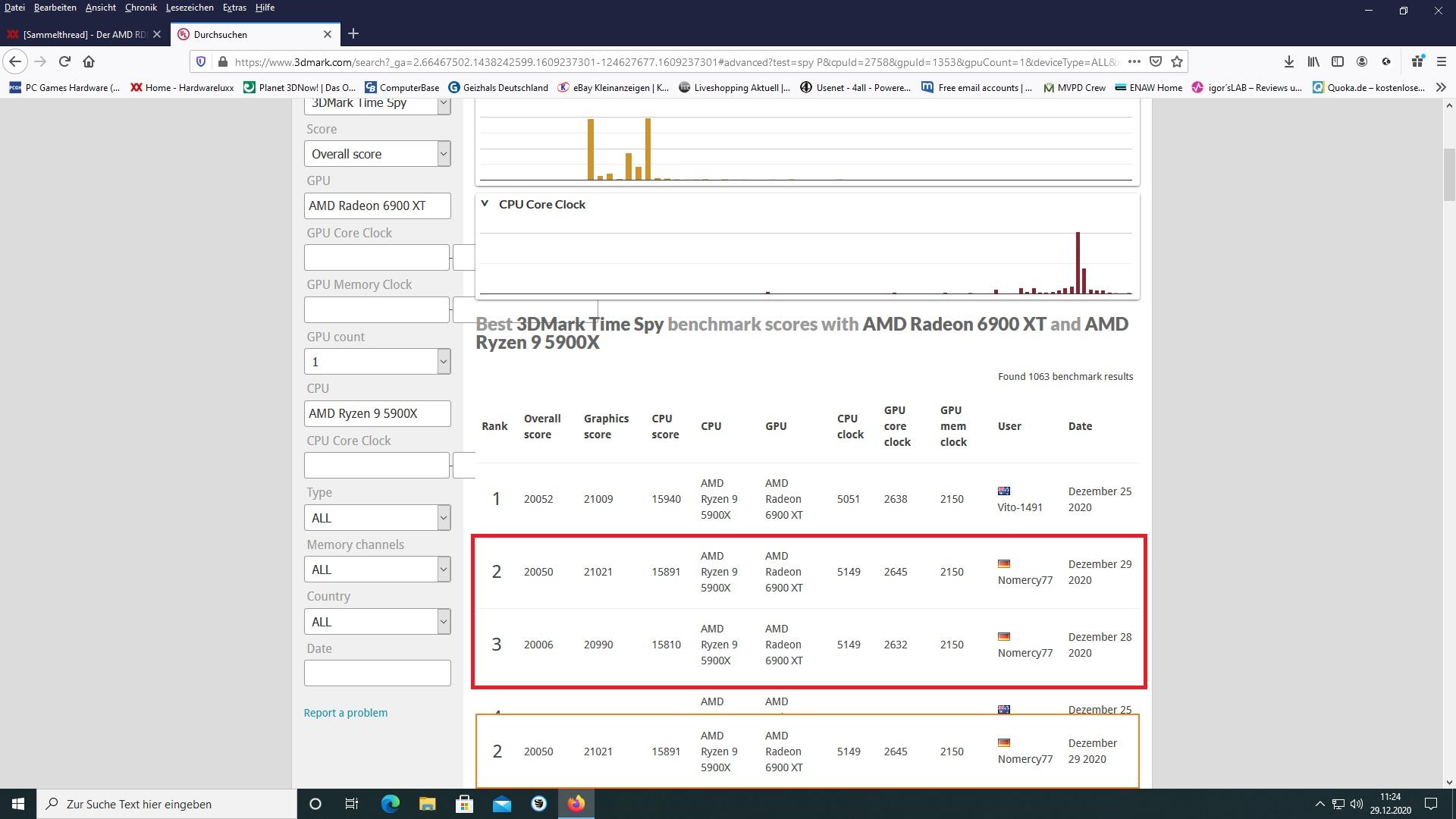Go to the Firefox home page
The image size is (1456, 819).
(x=89, y=61)
